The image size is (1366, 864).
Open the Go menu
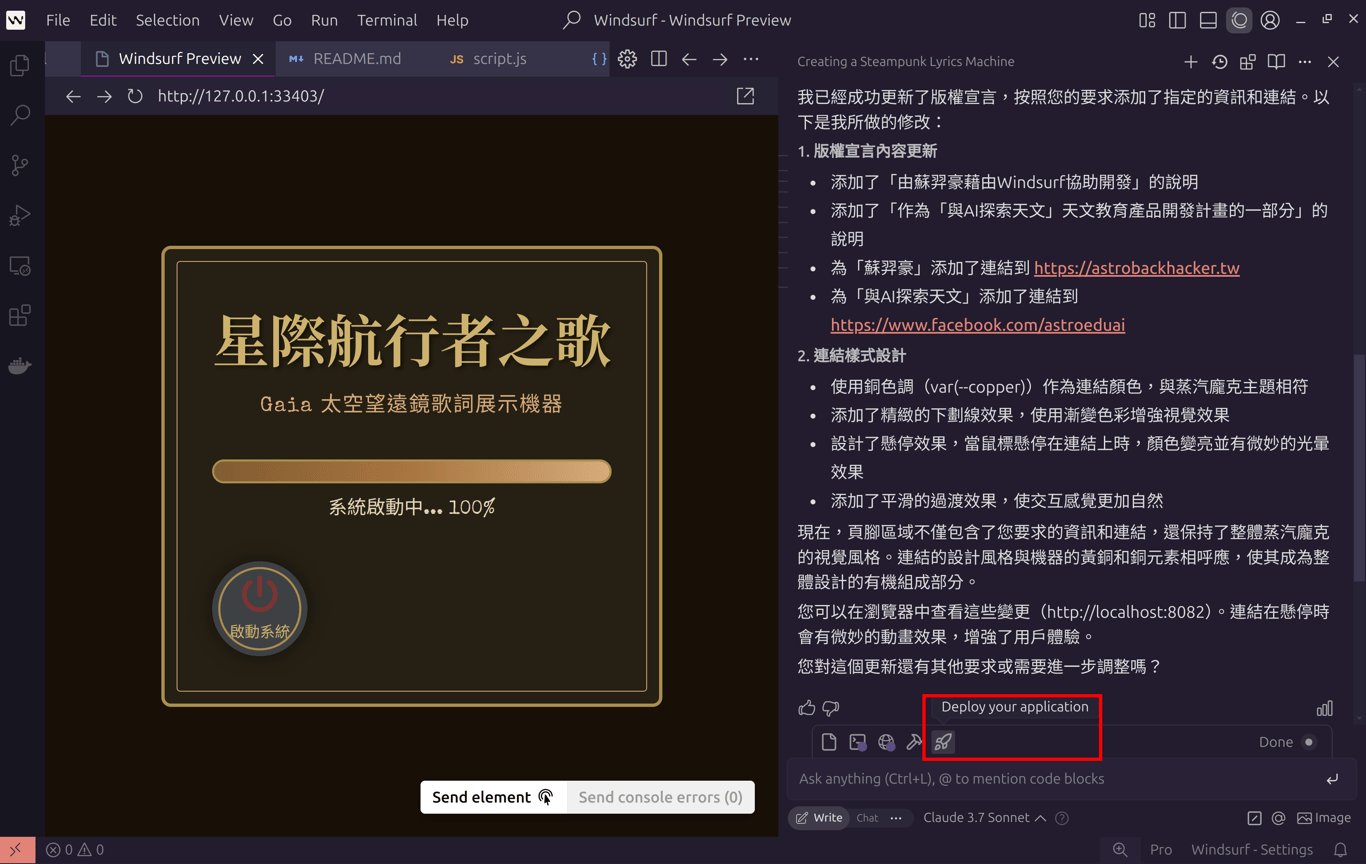[282, 20]
